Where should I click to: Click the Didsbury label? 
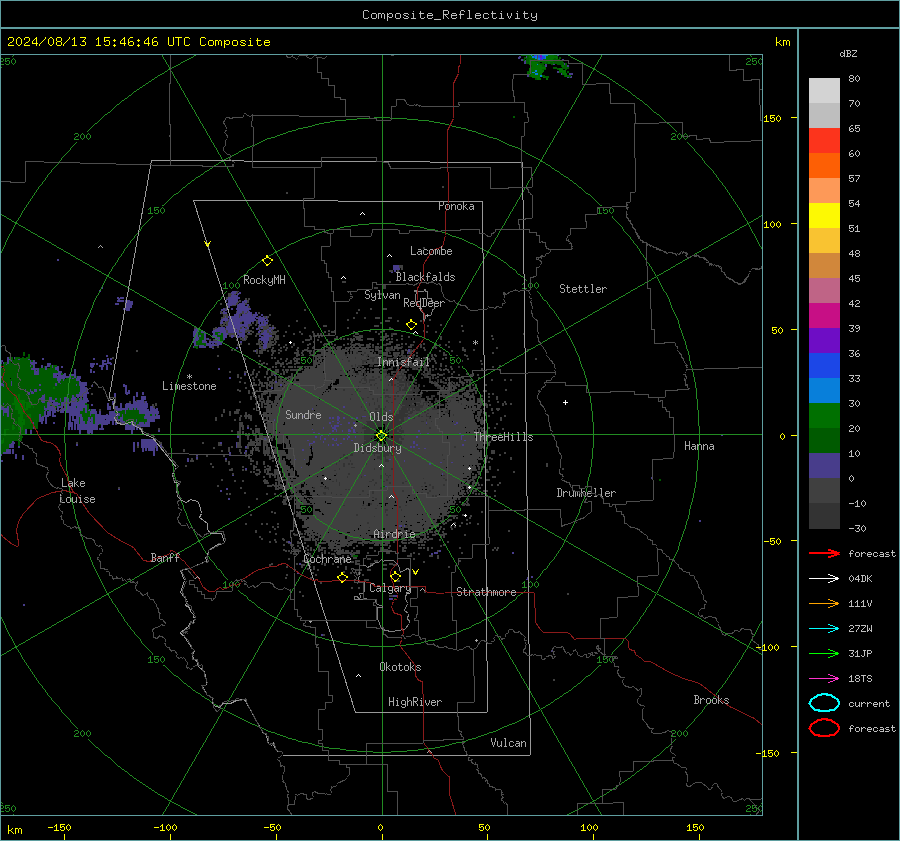pos(377,448)
